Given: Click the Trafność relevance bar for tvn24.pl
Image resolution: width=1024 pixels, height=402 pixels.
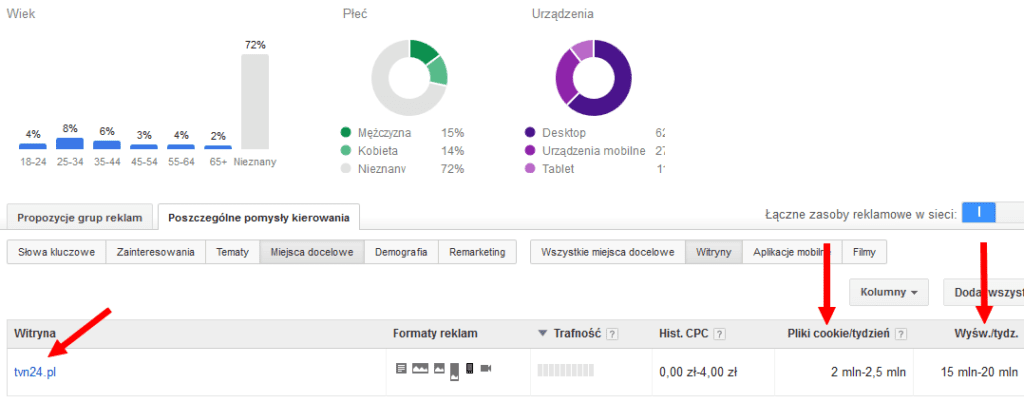Looking at the screenshot, I should 567,371.
